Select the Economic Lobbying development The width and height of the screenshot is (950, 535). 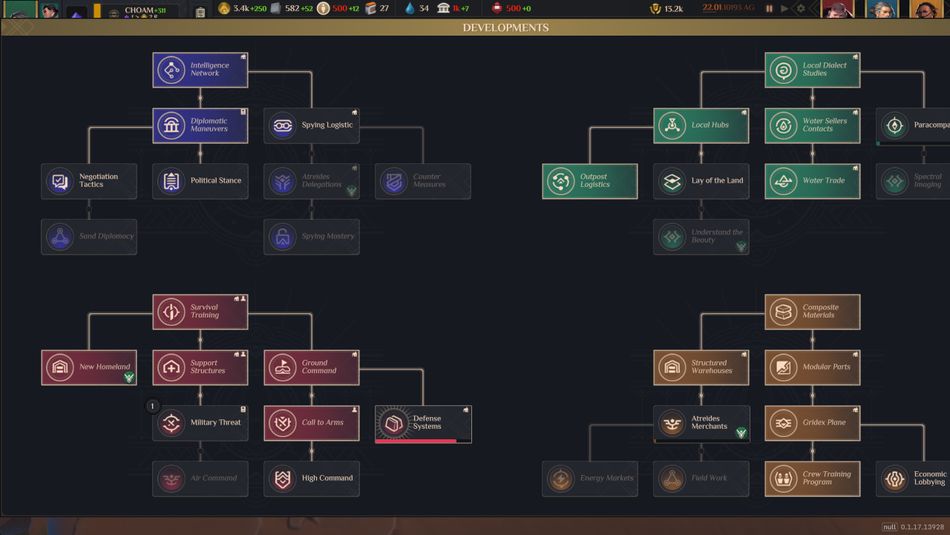(913, 479)
